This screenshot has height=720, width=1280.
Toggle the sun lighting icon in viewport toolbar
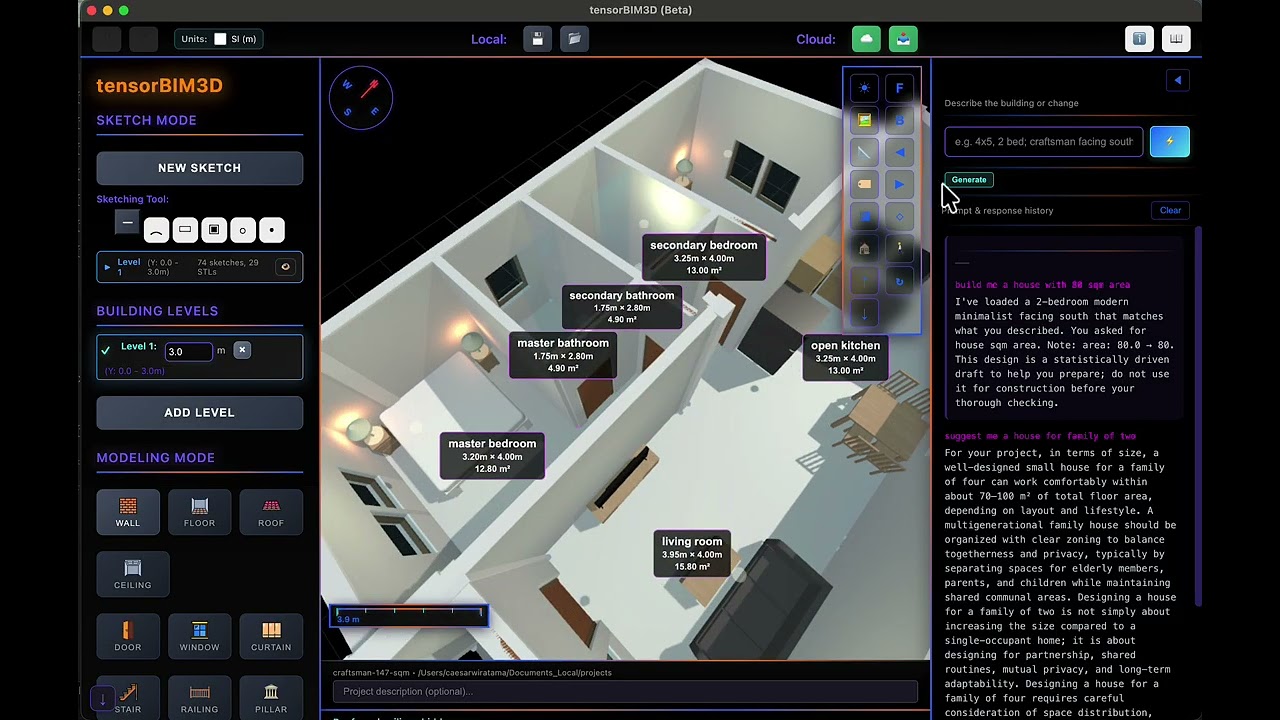point(865,88)
